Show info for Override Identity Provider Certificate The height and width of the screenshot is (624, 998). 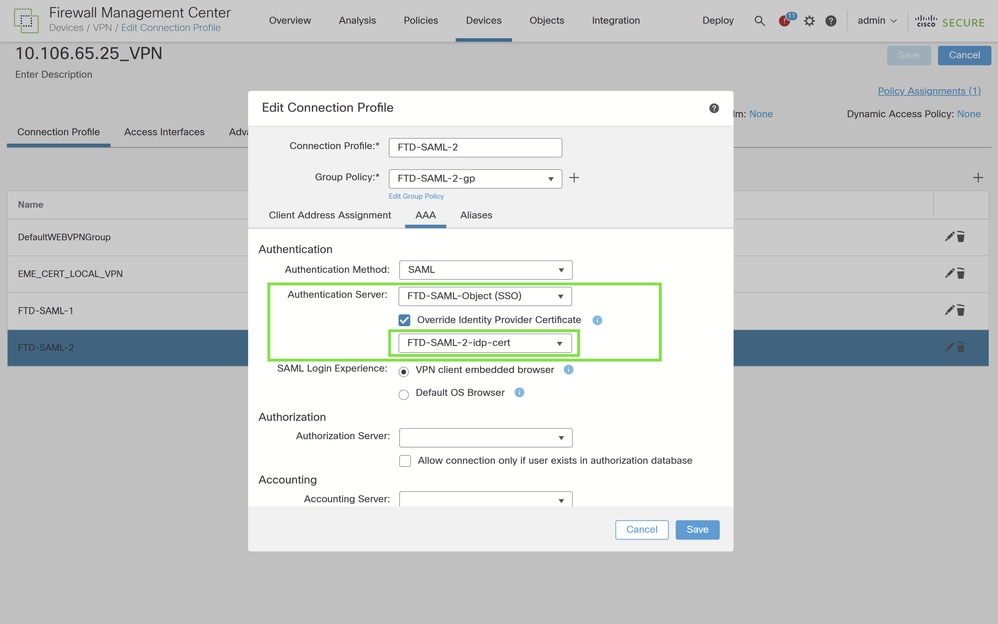(597, 320)
